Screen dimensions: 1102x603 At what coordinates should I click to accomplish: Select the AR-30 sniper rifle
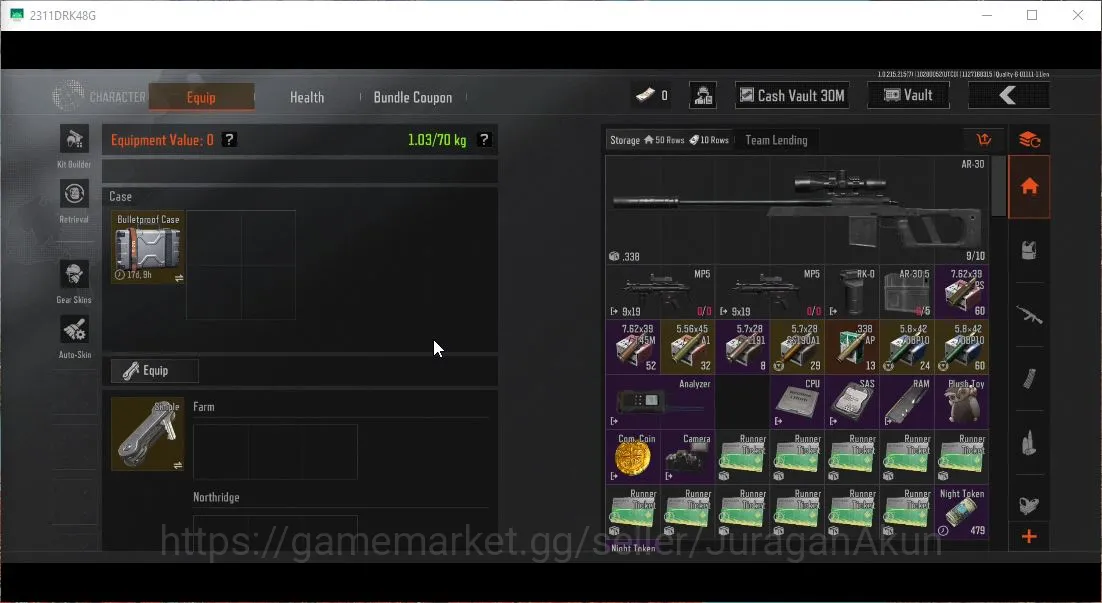click(x=797, y=210)
